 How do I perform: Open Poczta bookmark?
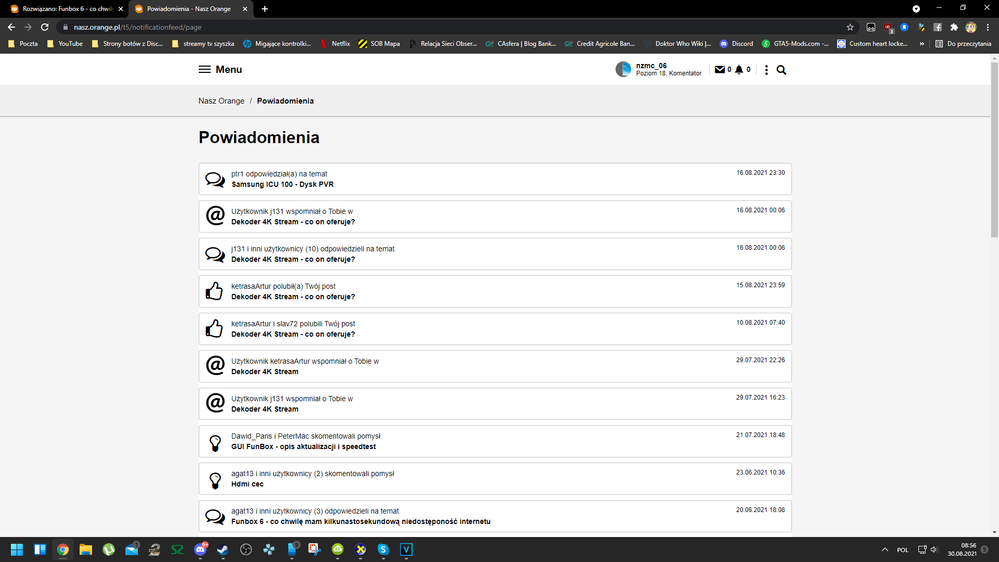[x=22, y=44]
